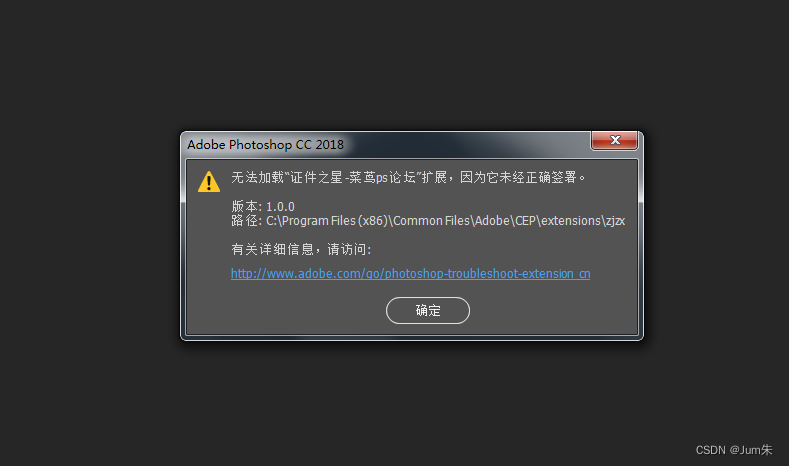Viewport: 789px width, 466px height.
Task: Click the CSDN @Jum朱 watermark
Action: tap(734, 450)
